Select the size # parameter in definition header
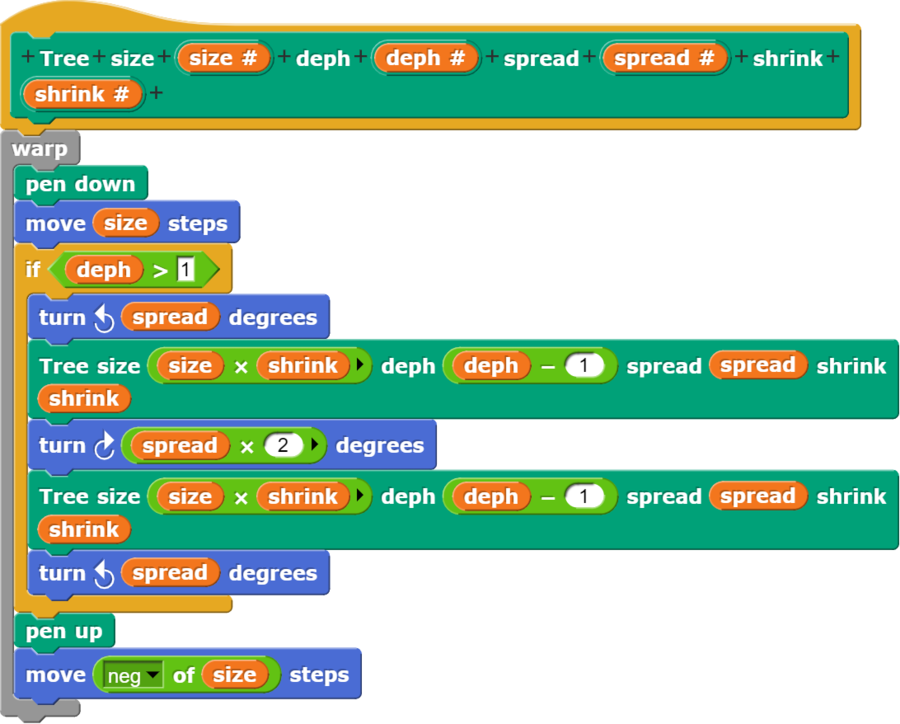900x724 pixels. [x=223, y=58]
